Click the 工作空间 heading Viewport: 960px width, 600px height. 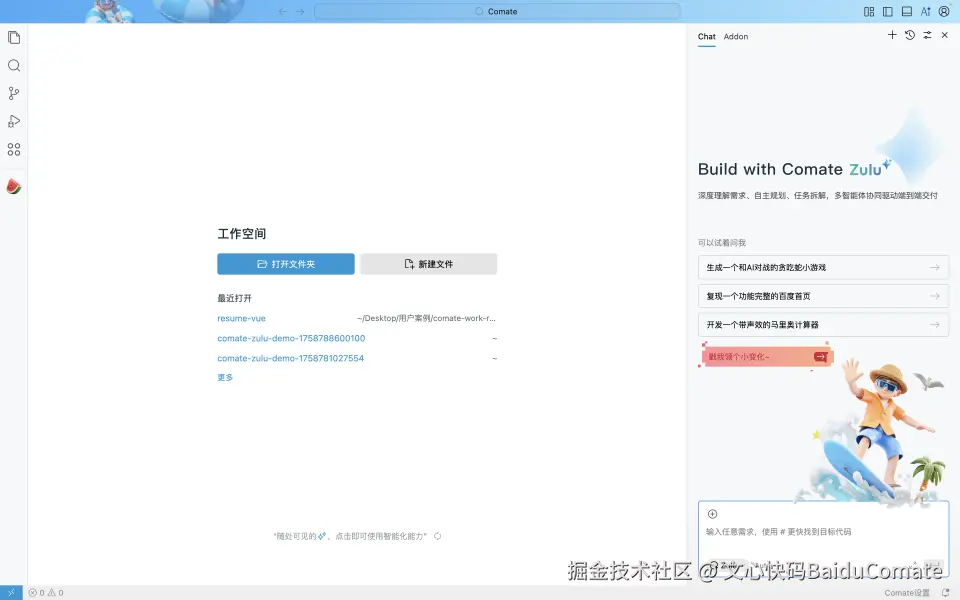pos(242,234)
